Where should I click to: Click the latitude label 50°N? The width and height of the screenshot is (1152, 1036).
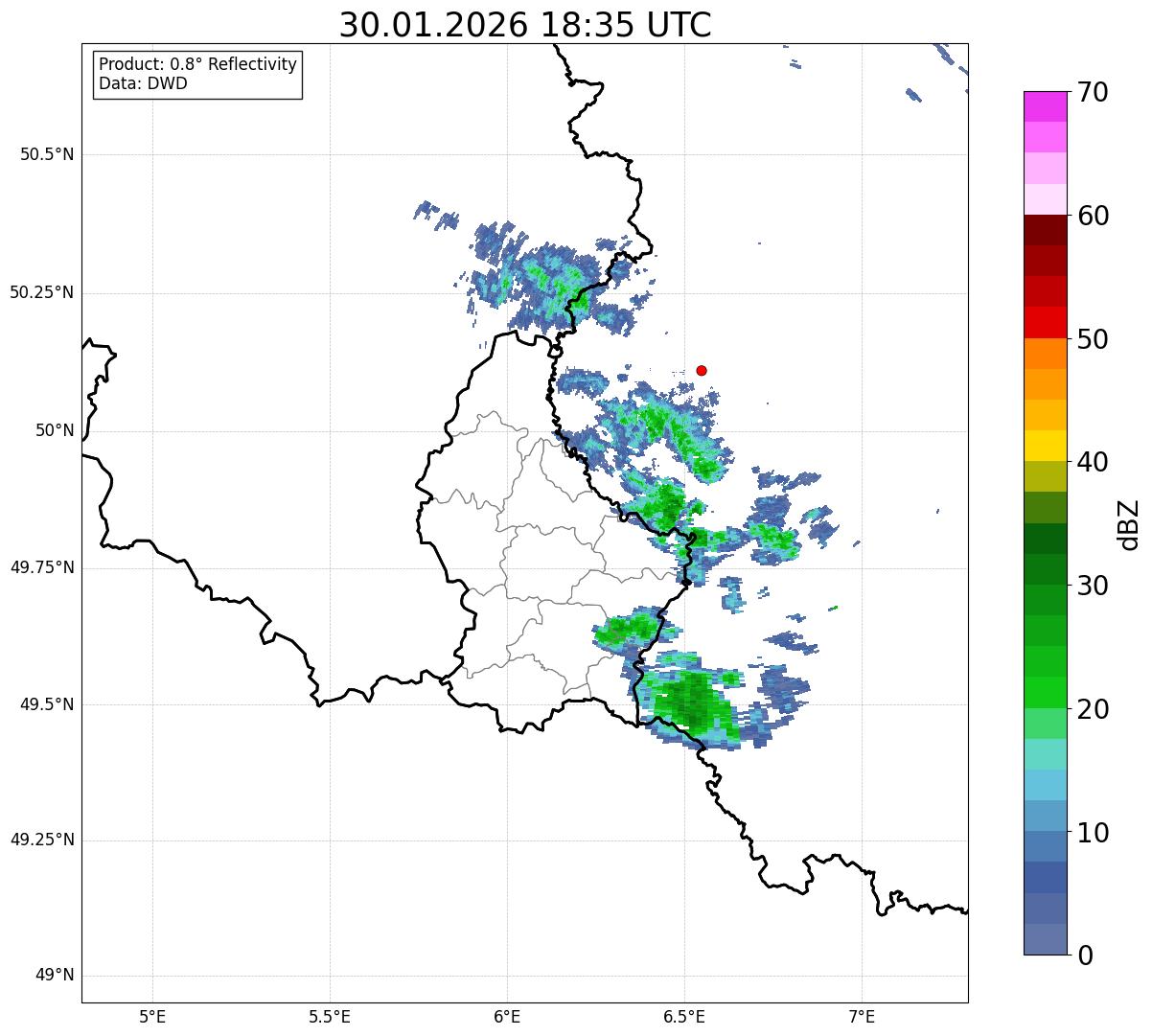[55, 431]
